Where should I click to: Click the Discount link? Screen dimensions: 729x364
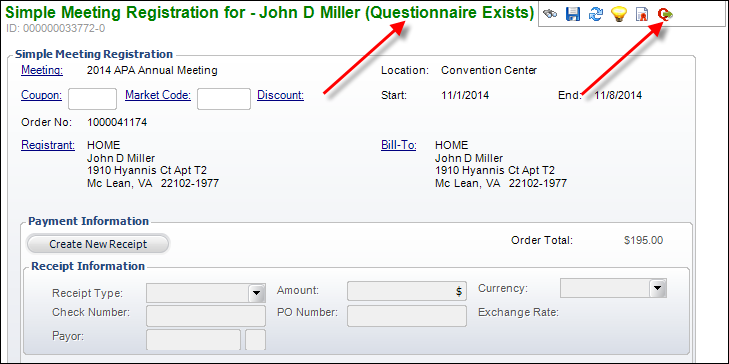(x=280, y=95)
